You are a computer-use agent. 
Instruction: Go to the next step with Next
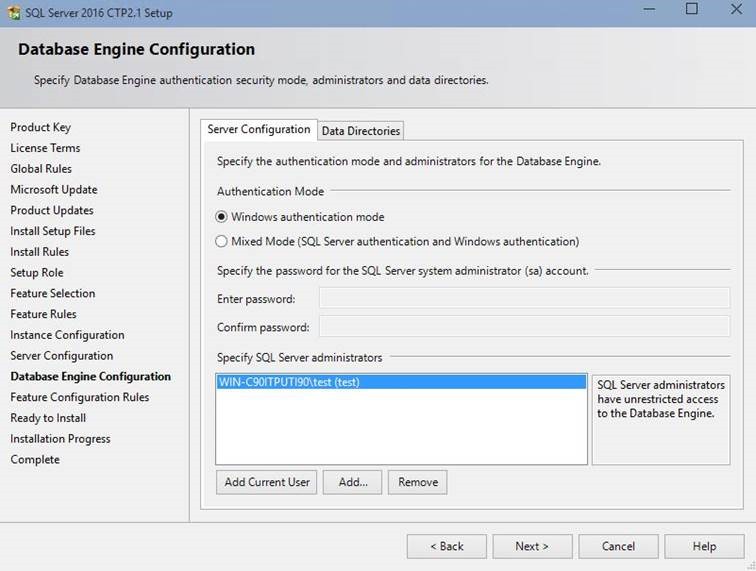click(532, 546)
